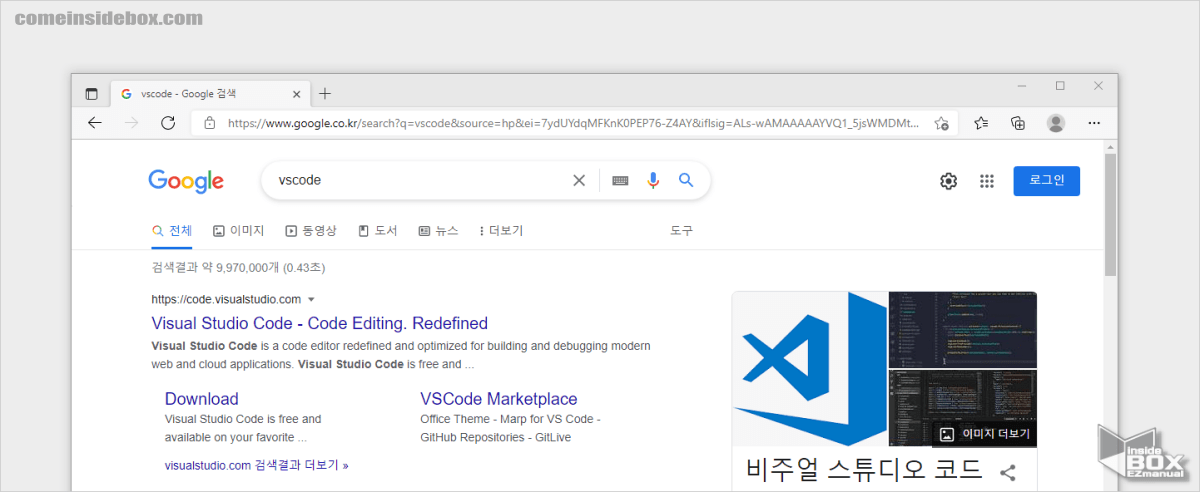
Task: Go back to previous page
Action: pos(95,123)
